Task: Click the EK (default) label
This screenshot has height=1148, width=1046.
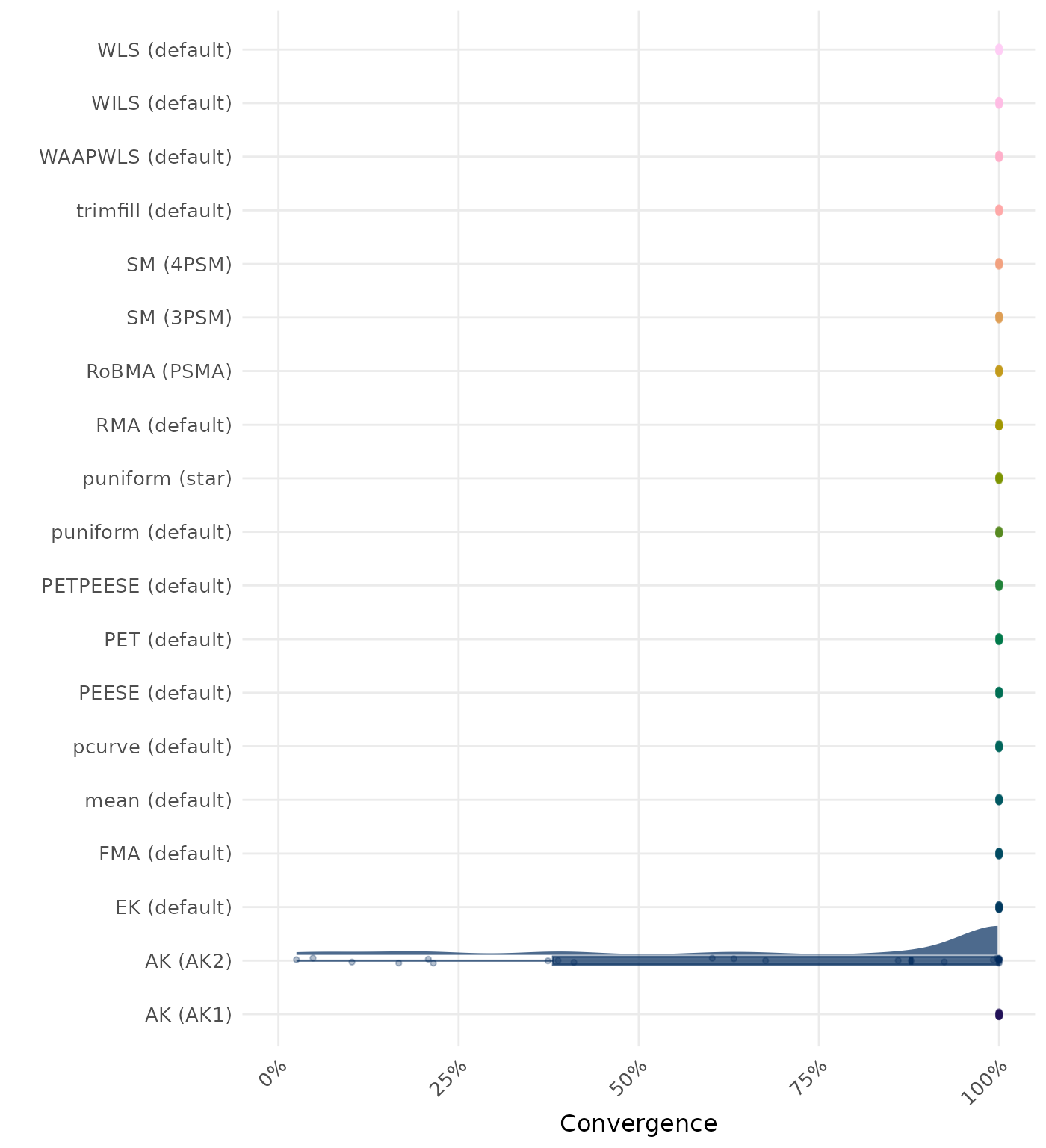Action: pos(173,907)
